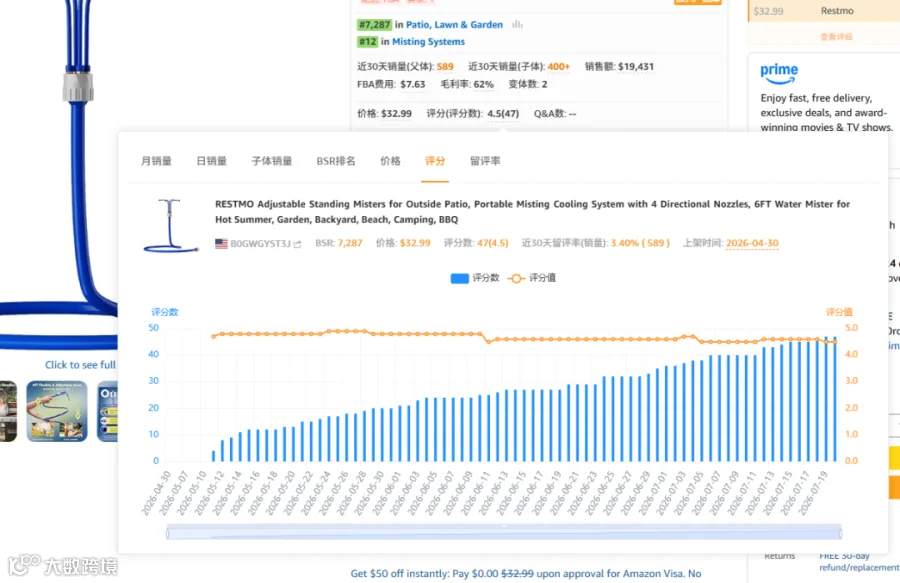The image size is (900, 583).
Task: Click the Prime logo in the sidebar
Action: (x=779, y=73)
